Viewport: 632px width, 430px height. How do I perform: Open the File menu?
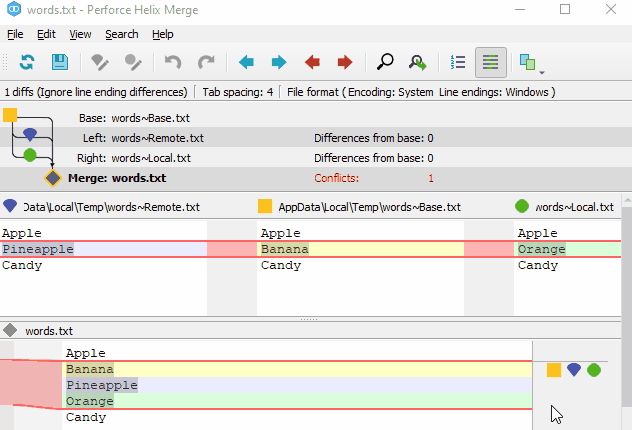click(15, 35)
